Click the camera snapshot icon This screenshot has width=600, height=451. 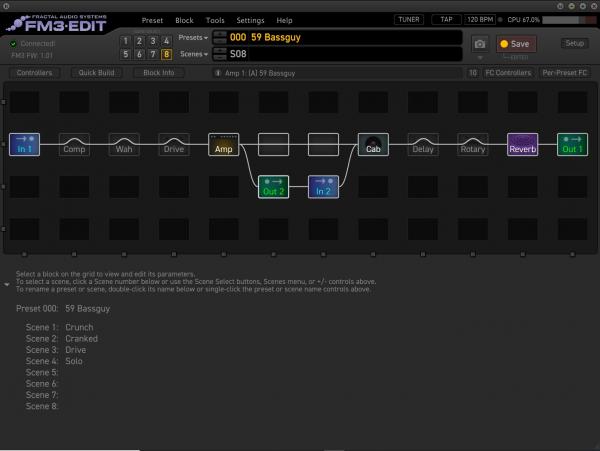click(x=480, y=44)
